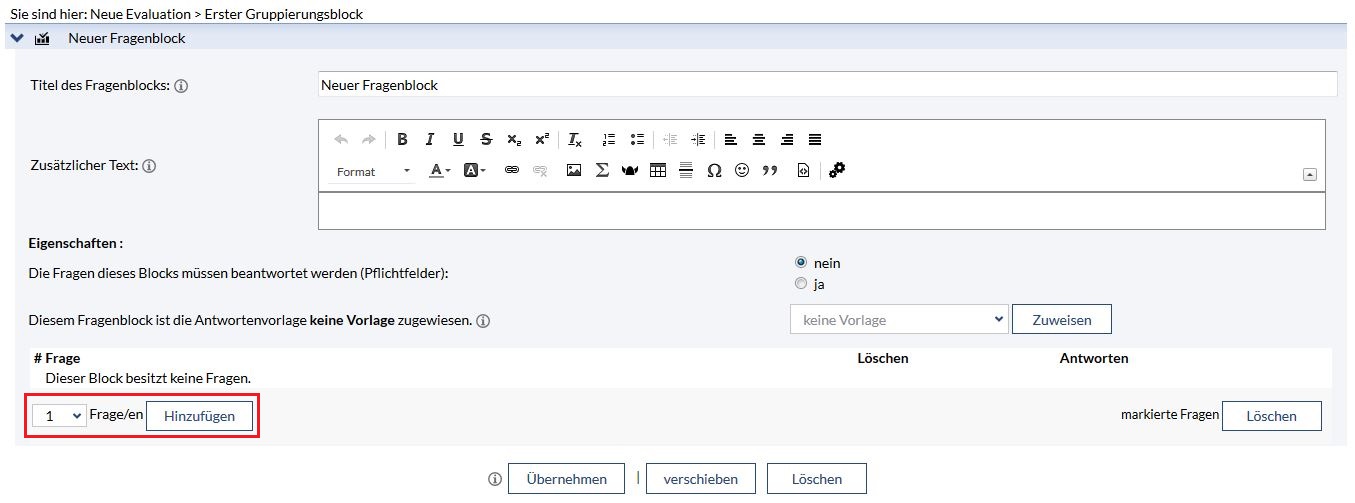Viewport: 1355px width, 503px height.
Task: Click the Übernehmen button
Action: [566, 479]
